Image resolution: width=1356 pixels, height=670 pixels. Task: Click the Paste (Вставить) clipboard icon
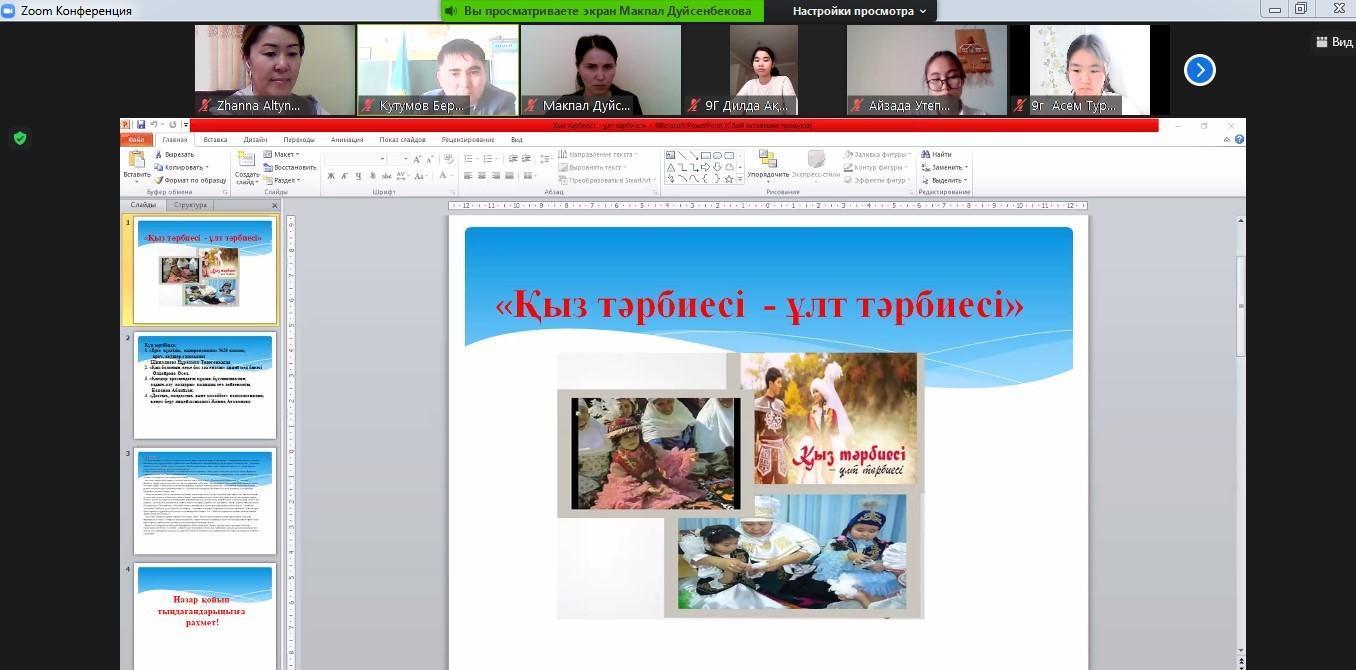pyautogui.click(x=137, y=161)
